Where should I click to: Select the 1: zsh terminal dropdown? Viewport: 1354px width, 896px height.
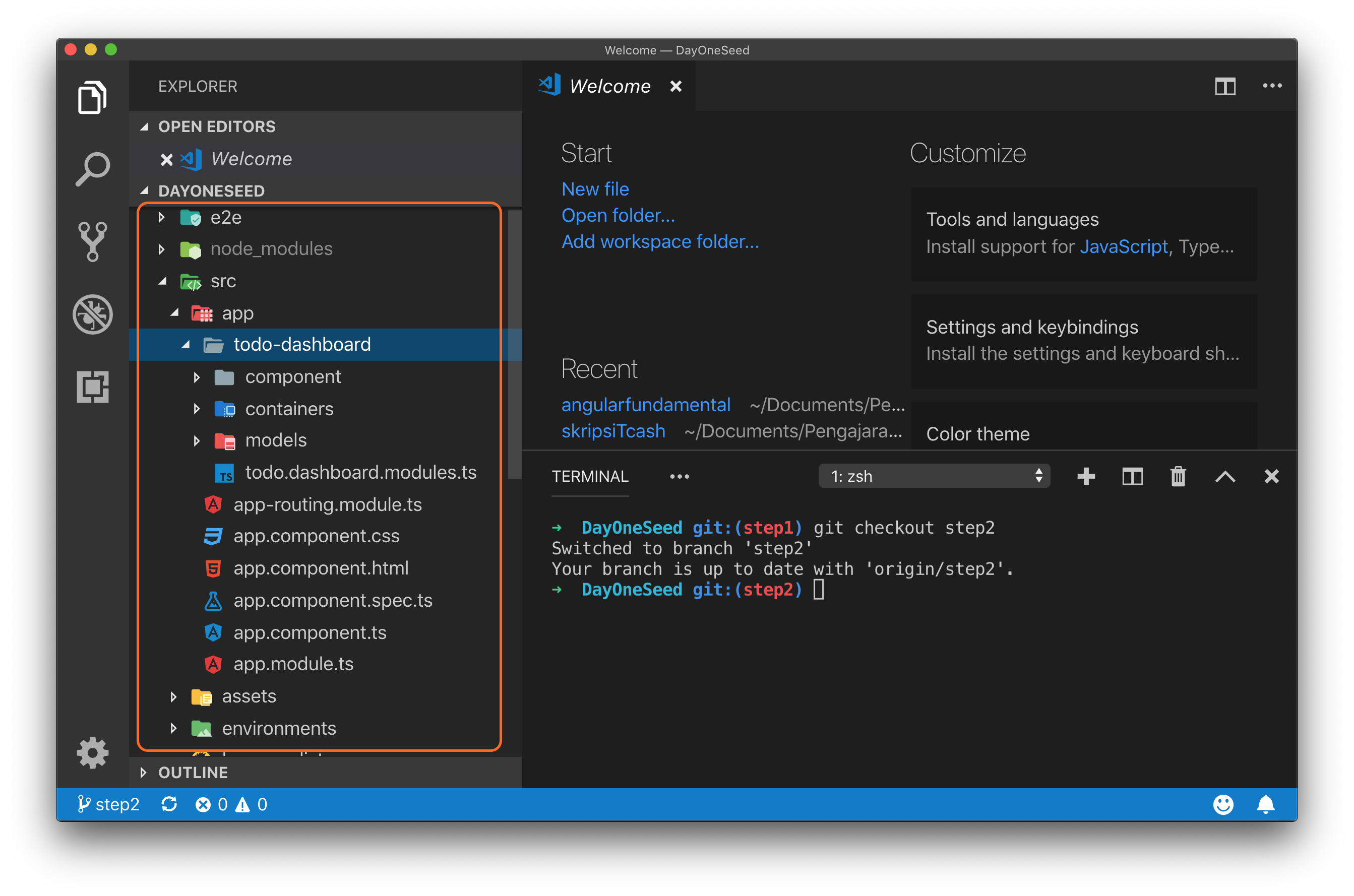[934, 476]
